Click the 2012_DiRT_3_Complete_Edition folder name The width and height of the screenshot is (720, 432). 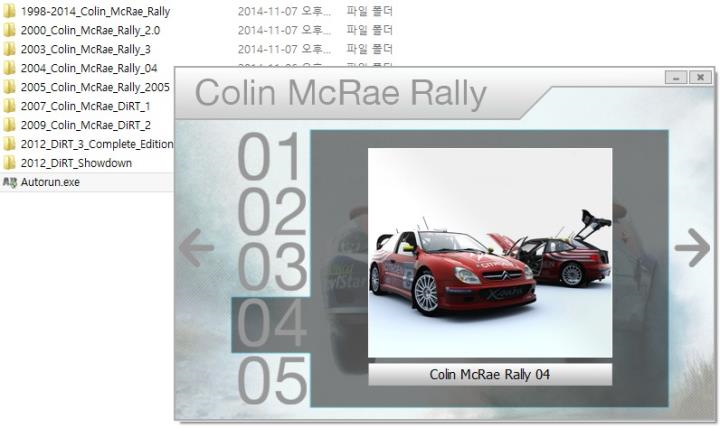(x=97, y=144)
